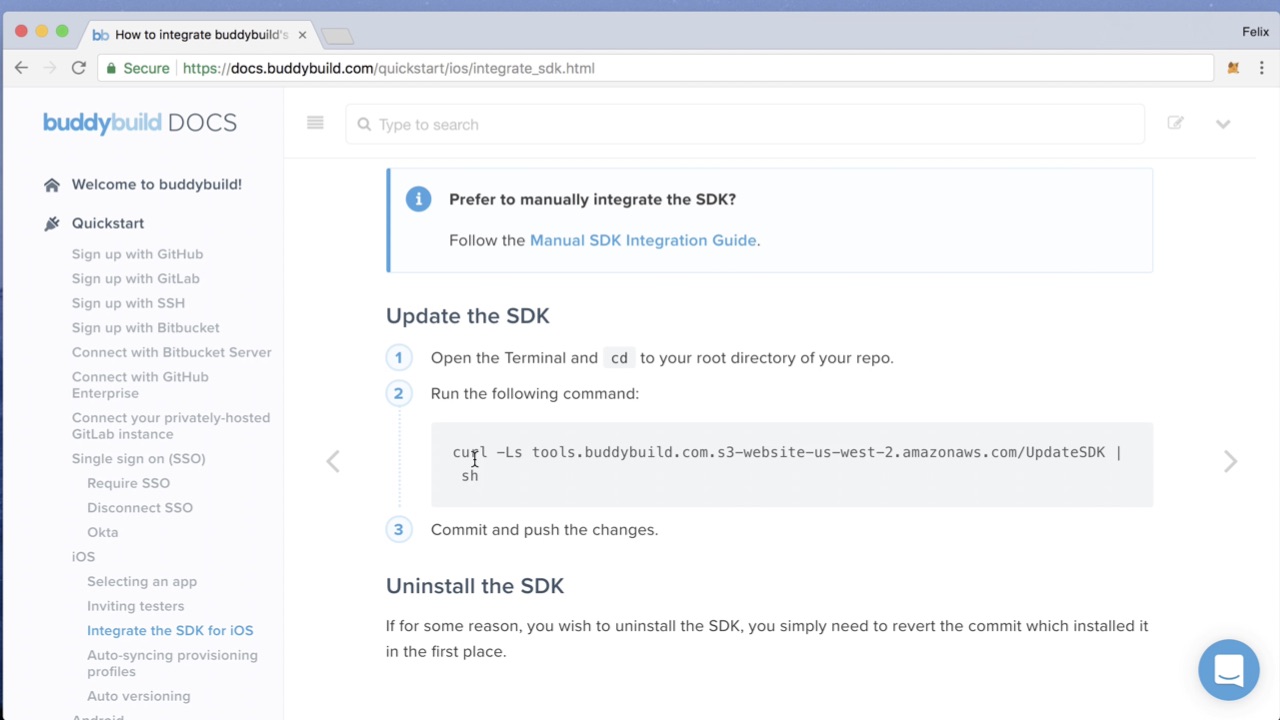Click the buddybuild DOCS logo
The image size is (1280, 720).
click(139, 122)
